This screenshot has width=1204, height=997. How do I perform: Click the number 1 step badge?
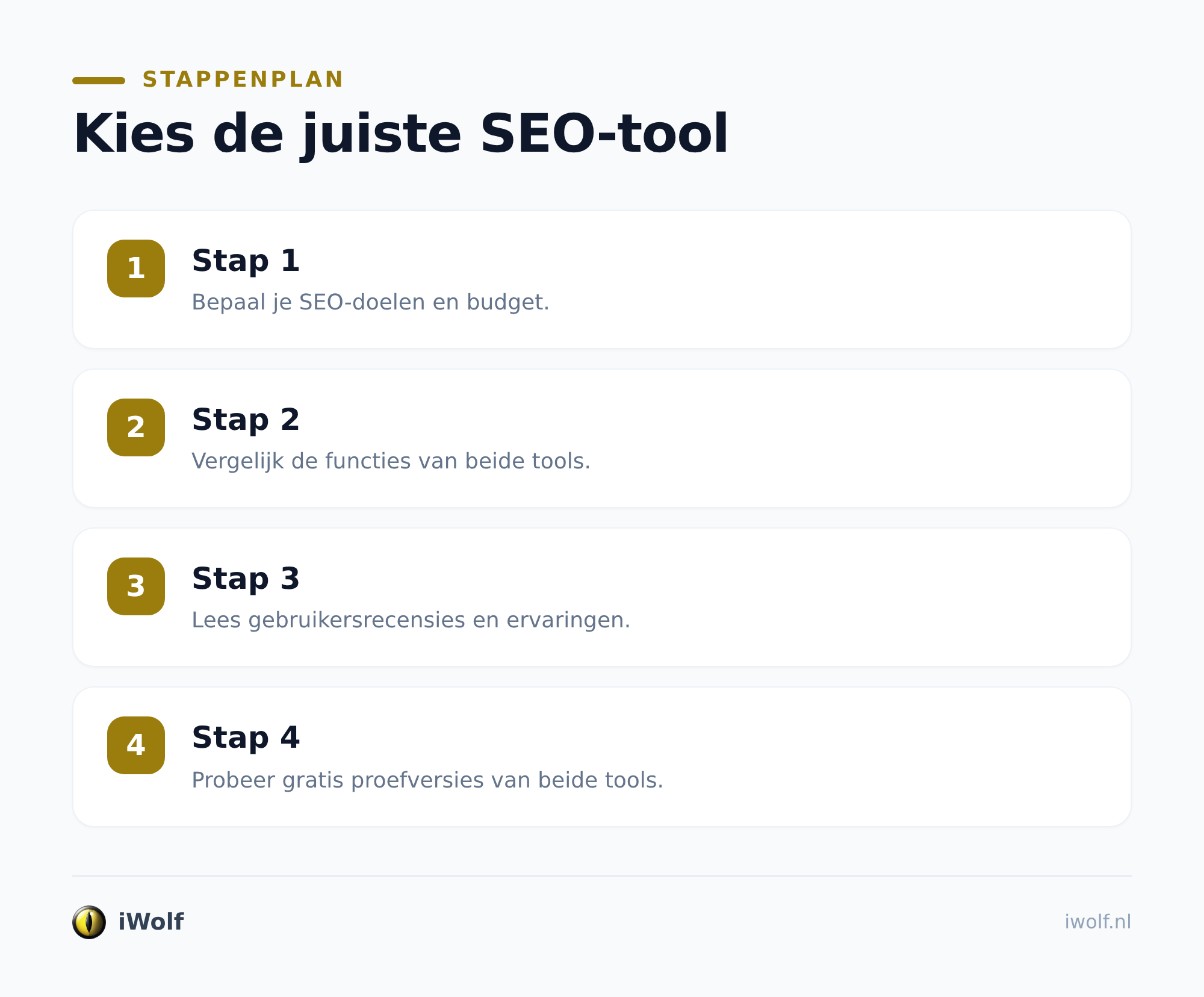(x=136, y=269)
